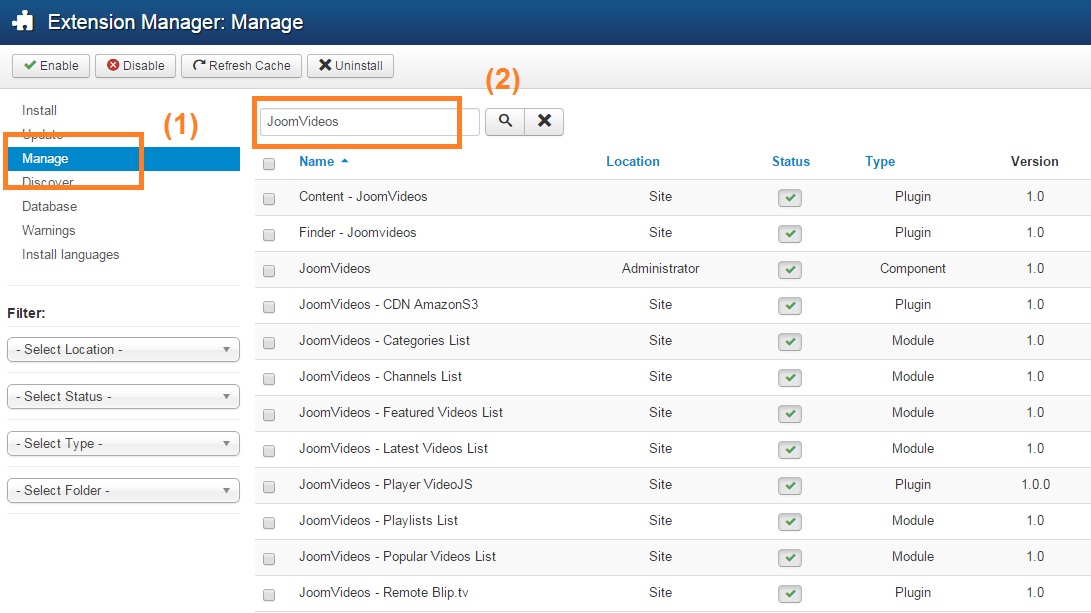
Task: Open the Select Location dropdown
Action: tap(123, 349)
